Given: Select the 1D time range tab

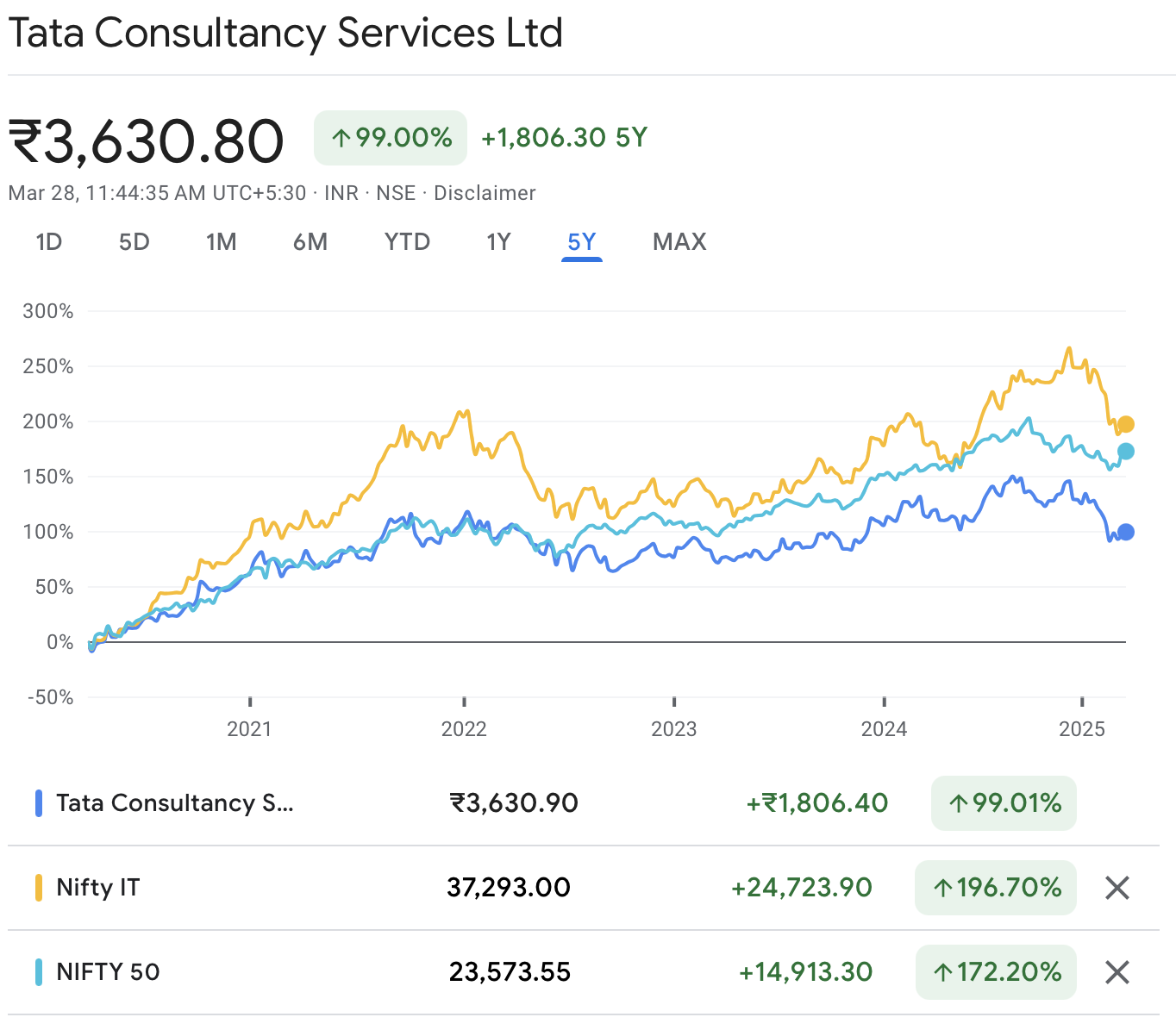Looking at the screenshot, I should tap(49, 242).
